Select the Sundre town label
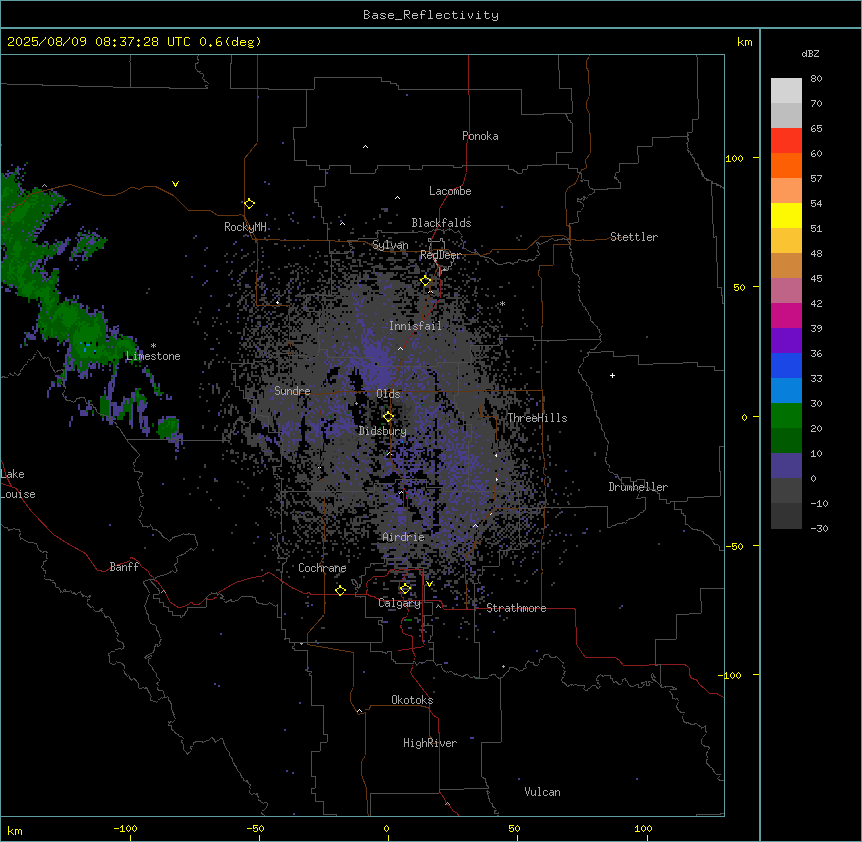 (x=292, y=391)
